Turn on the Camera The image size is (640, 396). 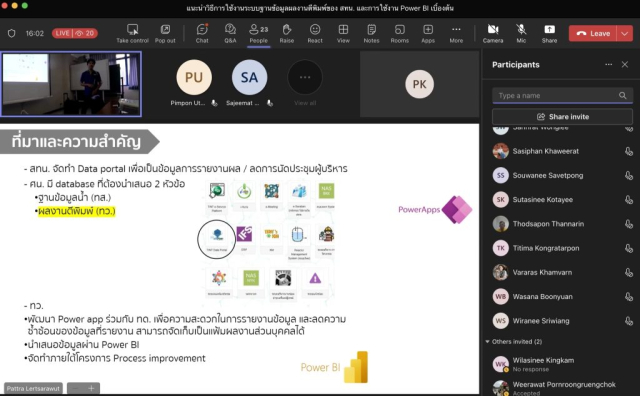pyautogui.click(x=493, y=33)
